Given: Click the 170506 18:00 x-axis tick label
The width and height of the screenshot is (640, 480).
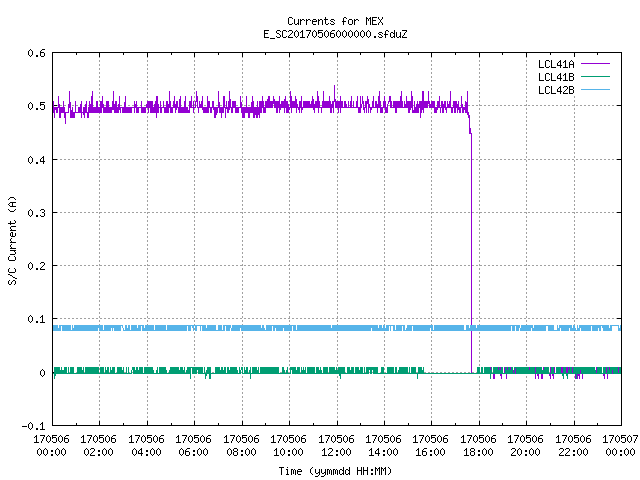Looking at the screenshot, I should pos(478,446).
